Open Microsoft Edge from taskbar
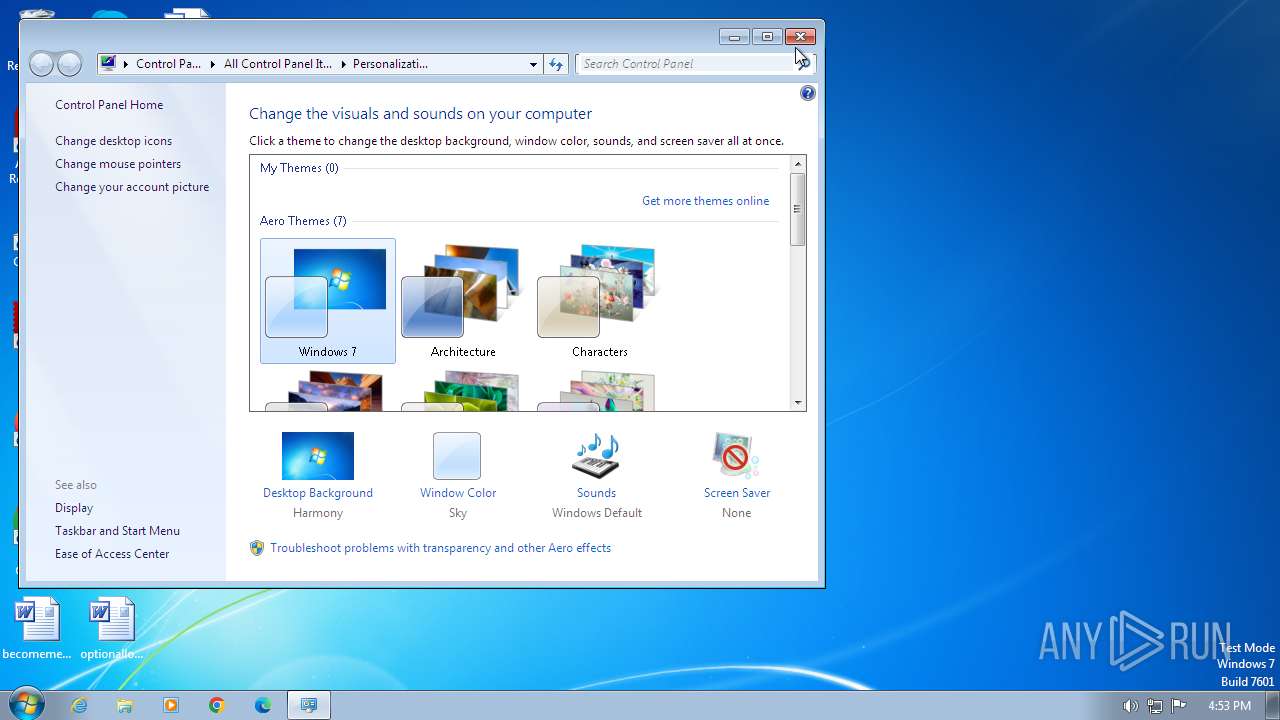 (x=263, y=705)
